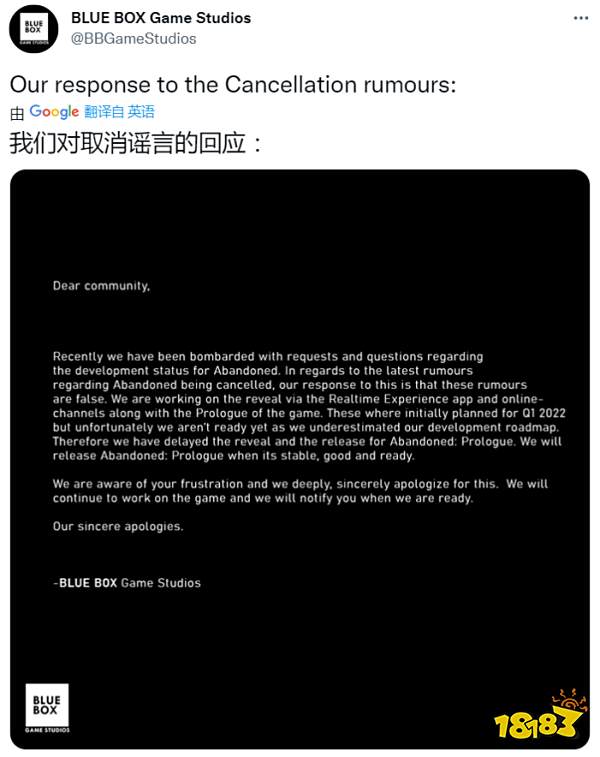The image size is (600, 757).
Task: Open the BLUE BOX Game Studios display name
Action: point(160,18)
